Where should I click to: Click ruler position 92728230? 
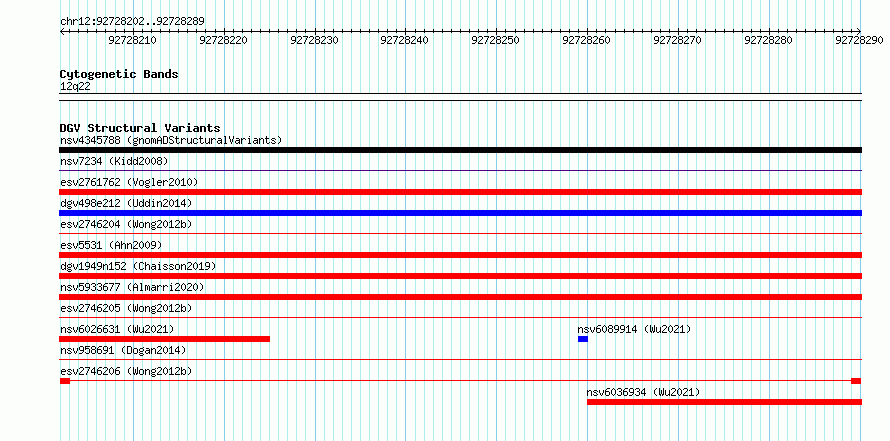[x=314, y=40]
